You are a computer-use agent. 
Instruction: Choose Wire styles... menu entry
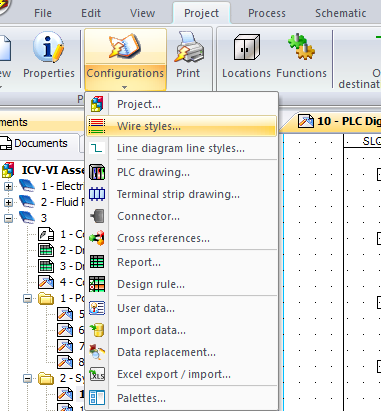182,126
